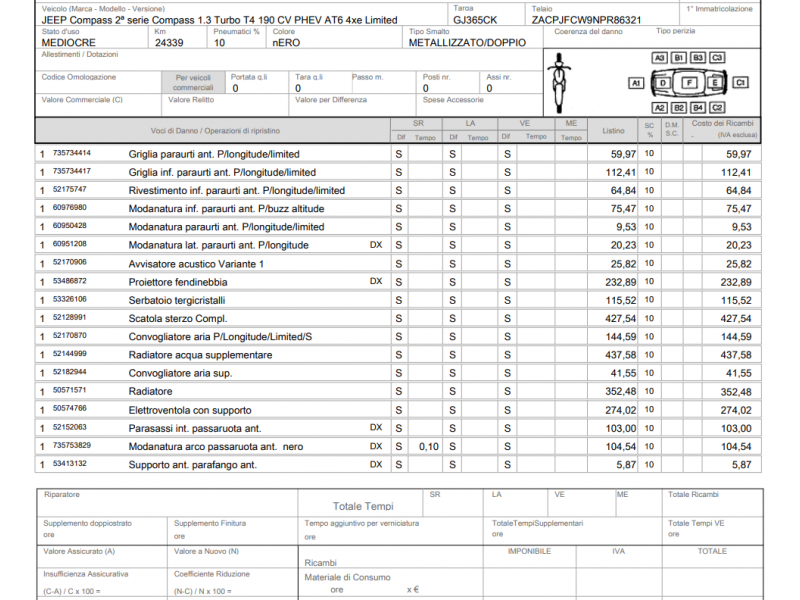Select damage zone C3 on the vehicle diagram
The image size is (800, 600).
(717, 58)
